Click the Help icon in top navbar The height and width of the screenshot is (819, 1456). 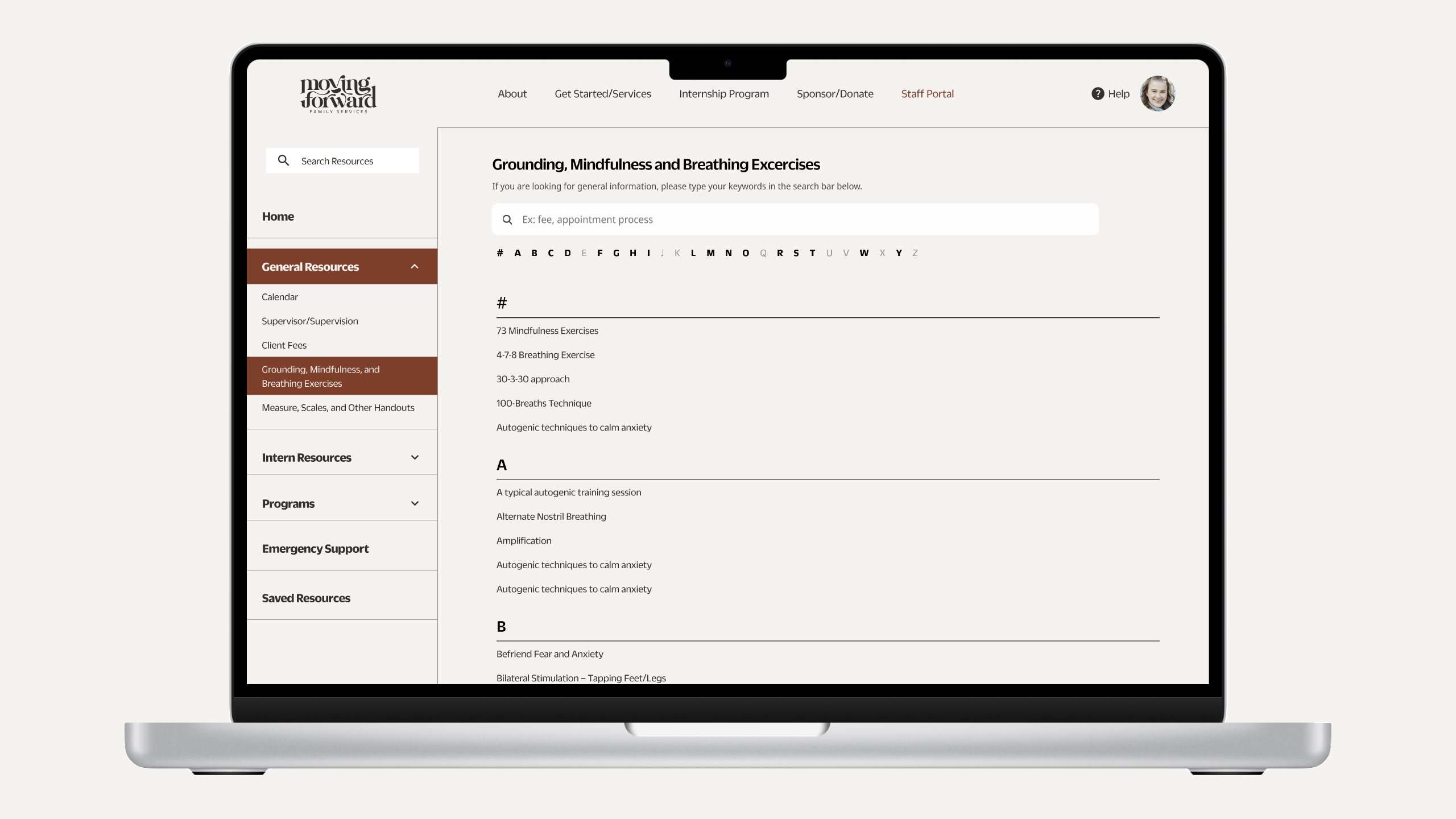pyautogui.click(x=1097, y=93)
